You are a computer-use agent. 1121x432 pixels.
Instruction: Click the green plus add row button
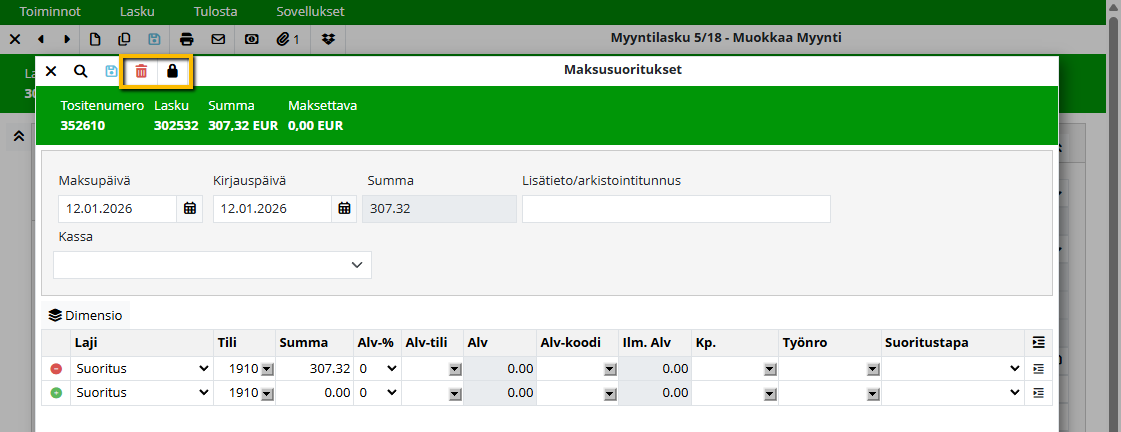[56, 394]
